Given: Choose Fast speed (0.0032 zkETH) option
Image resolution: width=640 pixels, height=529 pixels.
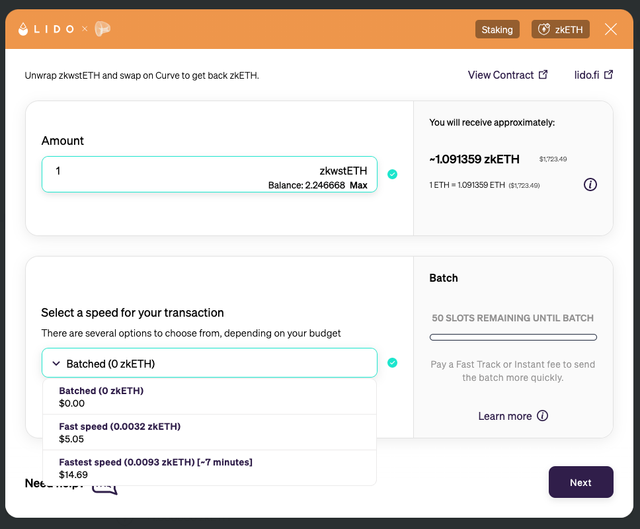Looking at the screenshot, I should [x=209, y=432].
